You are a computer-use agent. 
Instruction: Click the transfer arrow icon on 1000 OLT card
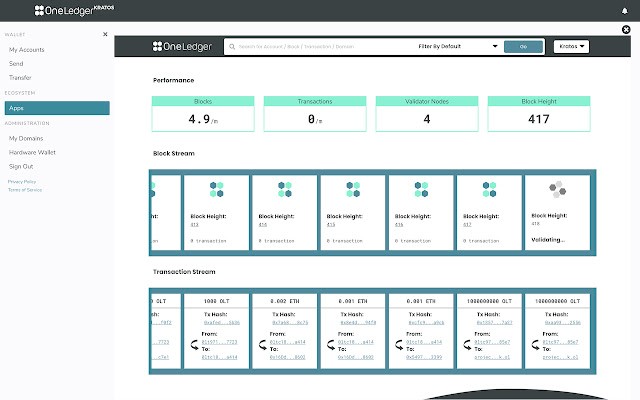coord(195,345)
